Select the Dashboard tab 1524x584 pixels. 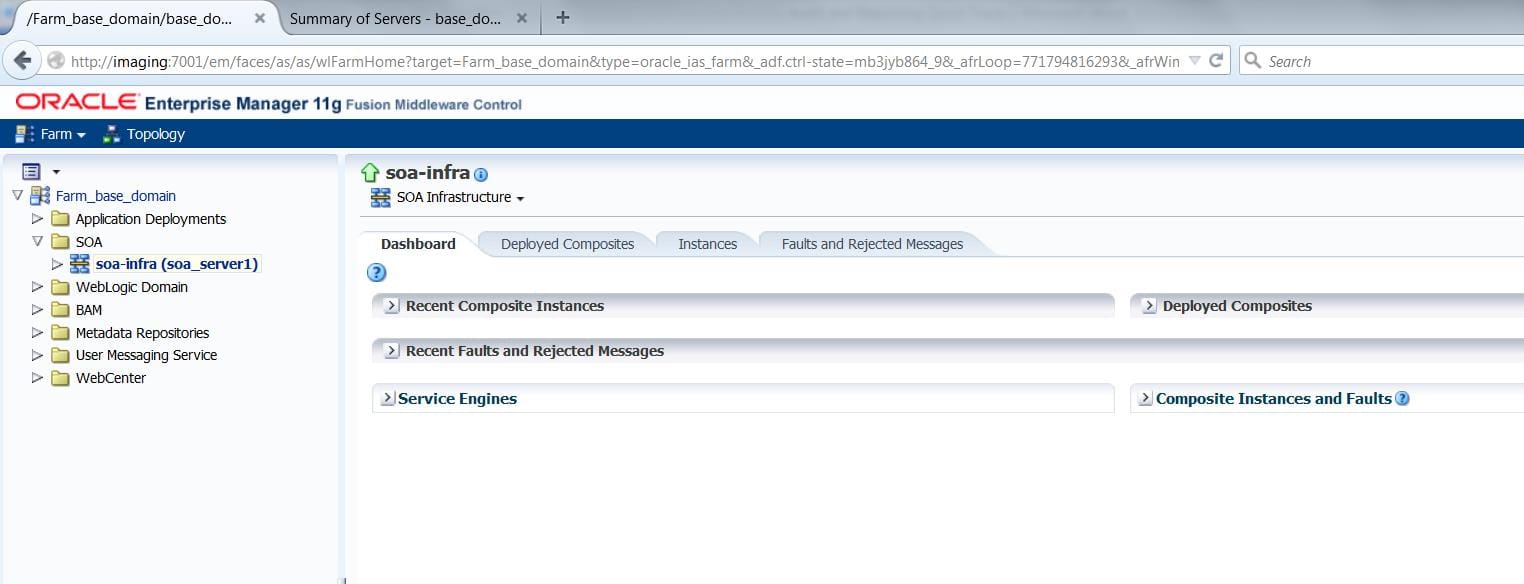(418, 244)
